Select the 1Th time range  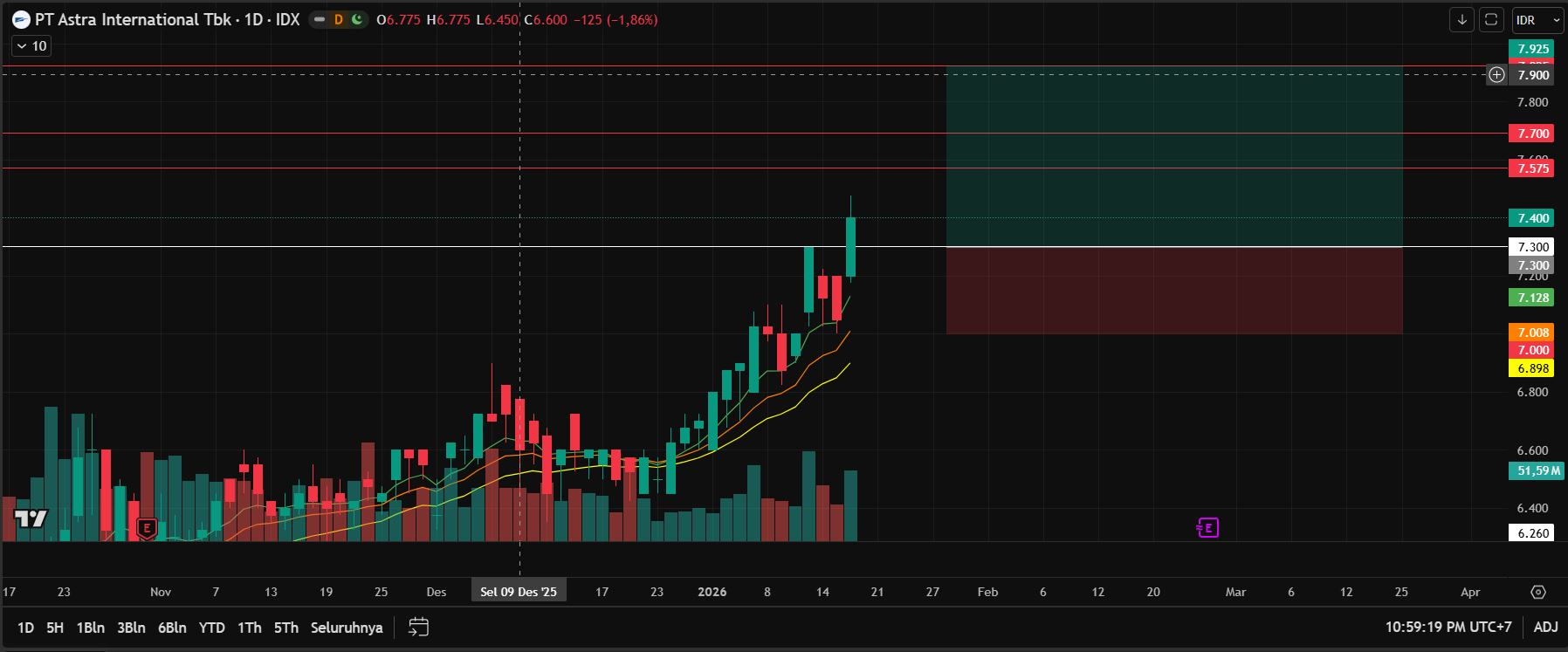[x=250, y=628]
